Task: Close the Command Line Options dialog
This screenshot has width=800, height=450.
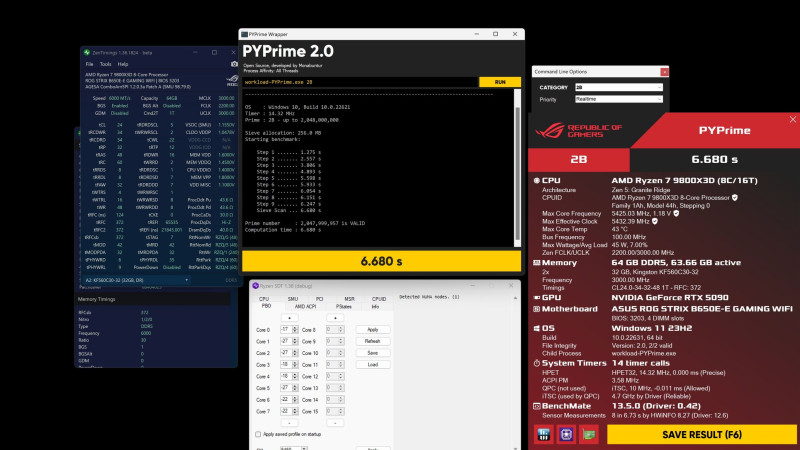Action: pyautogui.click(x=664, y=72)
